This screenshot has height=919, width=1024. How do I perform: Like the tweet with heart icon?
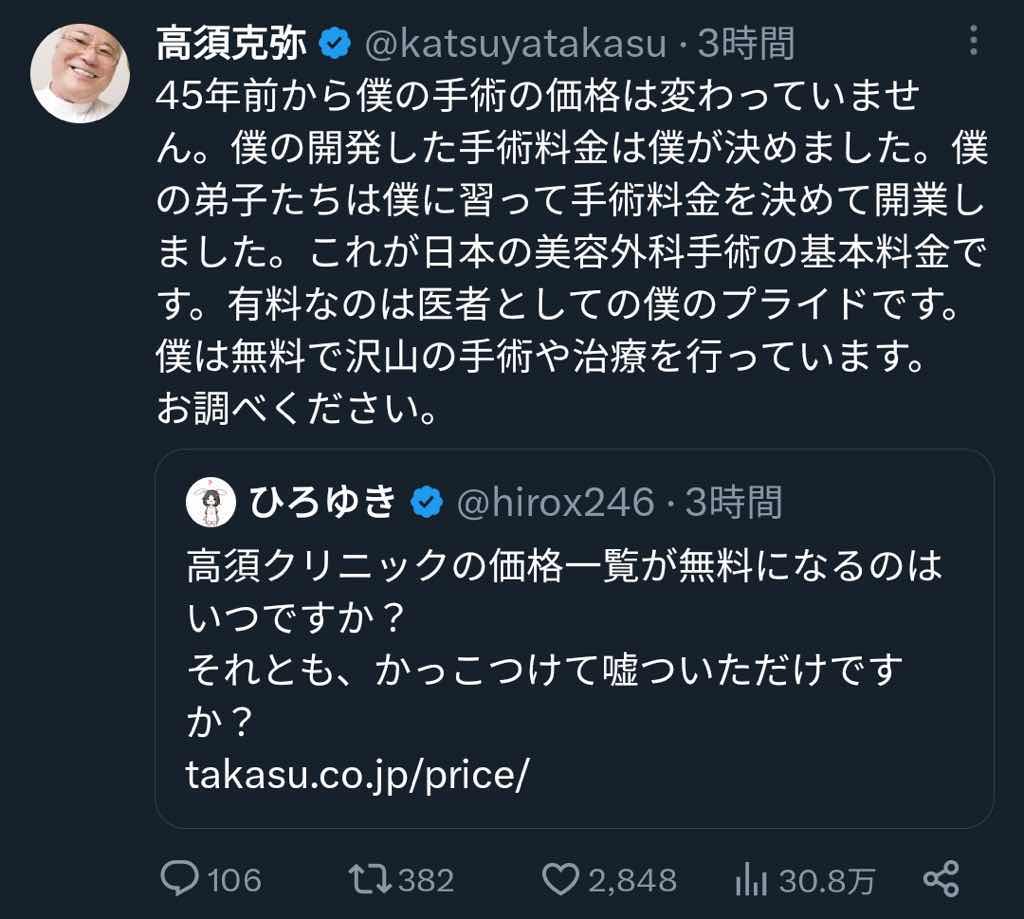pos(559,879)
